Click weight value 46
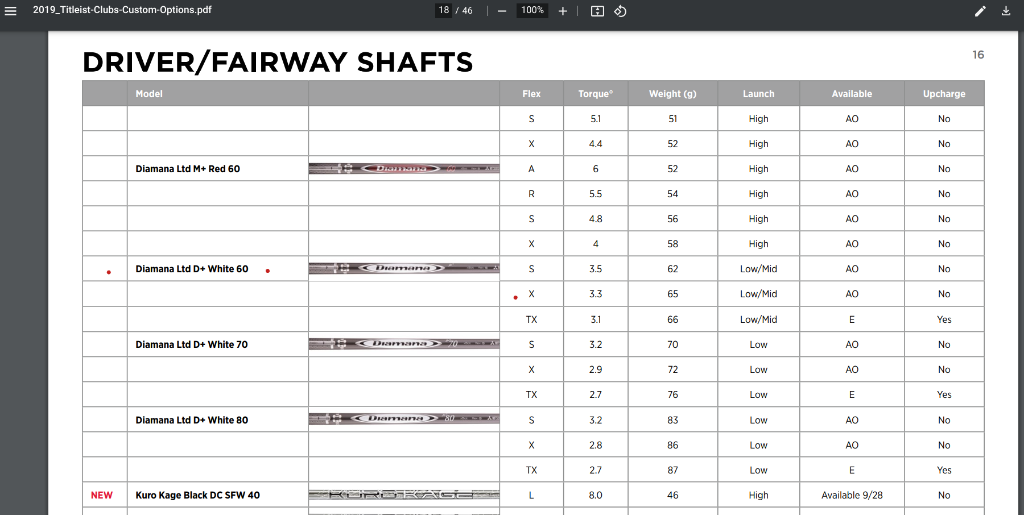The image size is (1024, 515). click(673, 495)
